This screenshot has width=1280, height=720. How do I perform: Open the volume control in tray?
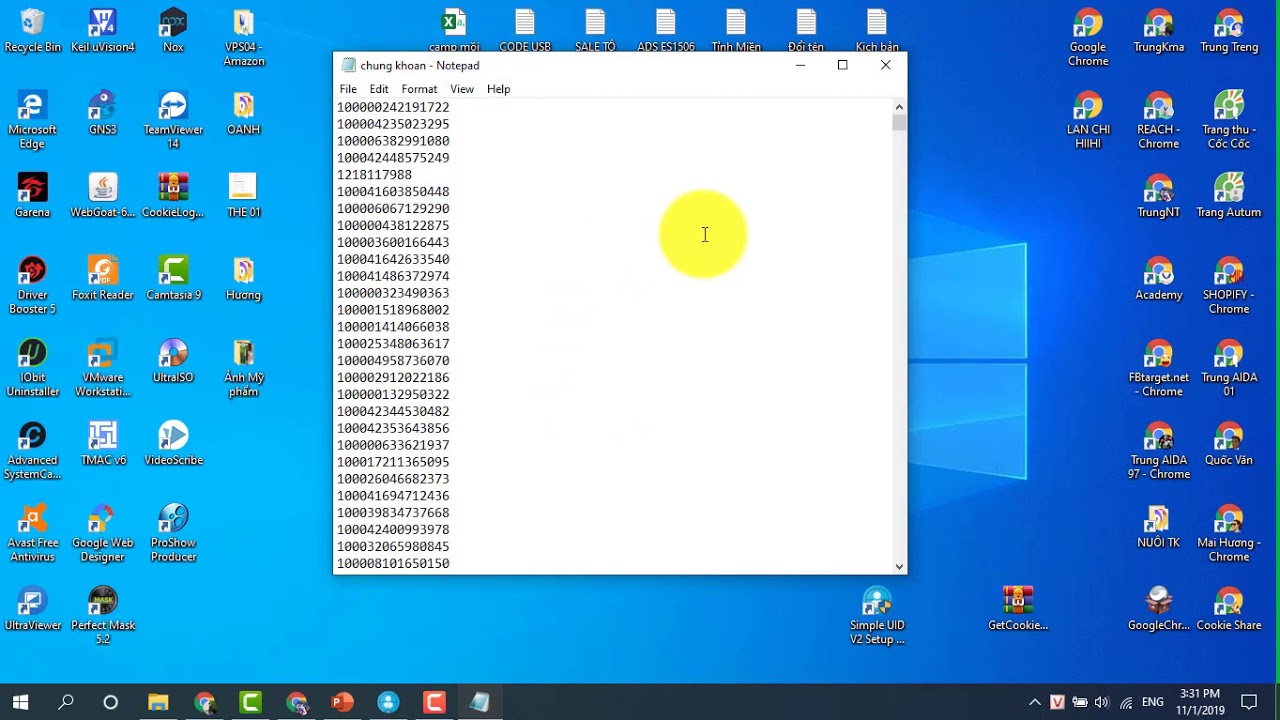[x=1102, y=702]
